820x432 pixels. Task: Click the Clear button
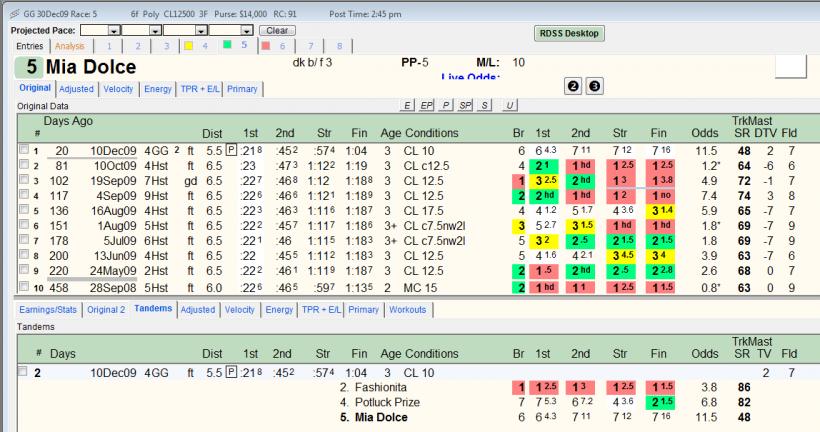pyautogui.click(x=277, y=30)
